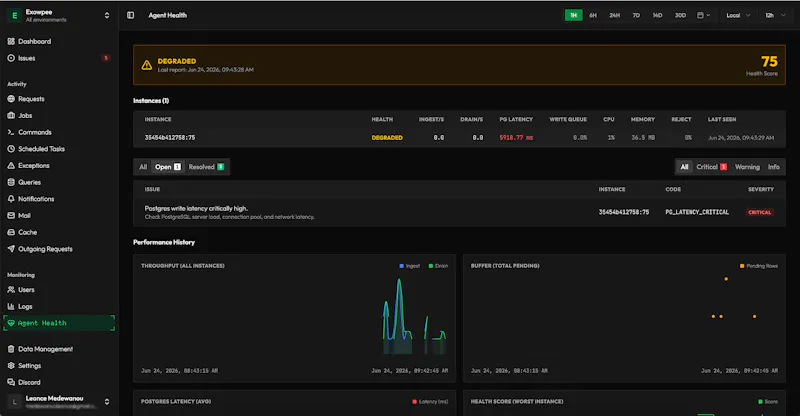
Task: Toggle Drain series in throughput chart legend
Action: click(x=438, y=266)
